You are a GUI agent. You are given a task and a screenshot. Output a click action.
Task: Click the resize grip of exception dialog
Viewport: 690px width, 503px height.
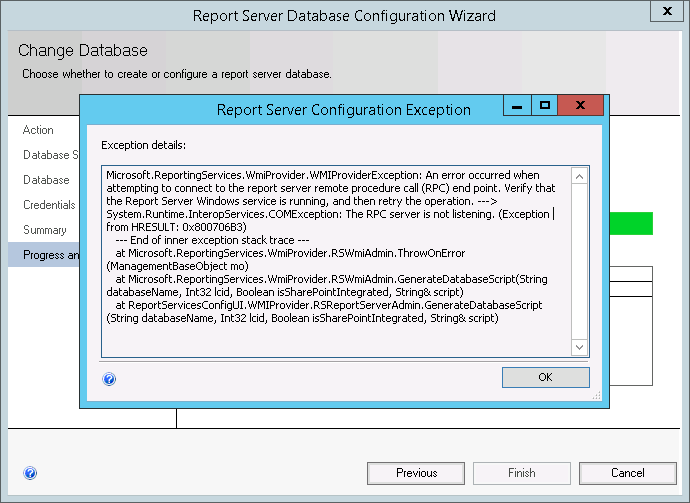[597, 396]
